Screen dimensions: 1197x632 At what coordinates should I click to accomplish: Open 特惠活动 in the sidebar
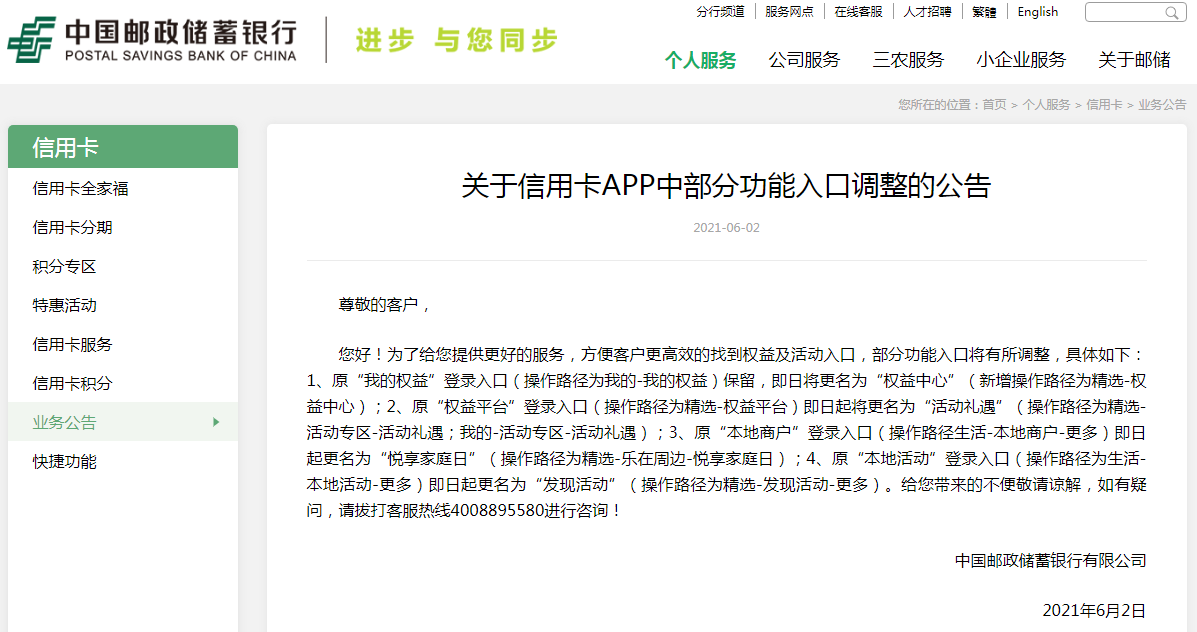(64, 305)
